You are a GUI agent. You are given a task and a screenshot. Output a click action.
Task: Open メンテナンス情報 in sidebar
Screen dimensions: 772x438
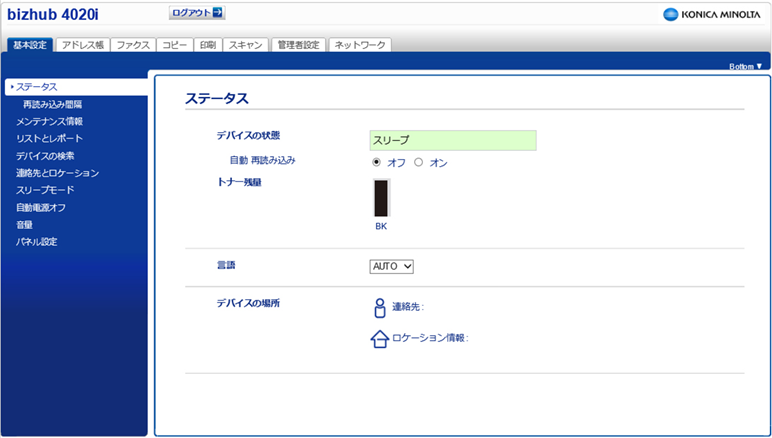[x=49, y=121]
